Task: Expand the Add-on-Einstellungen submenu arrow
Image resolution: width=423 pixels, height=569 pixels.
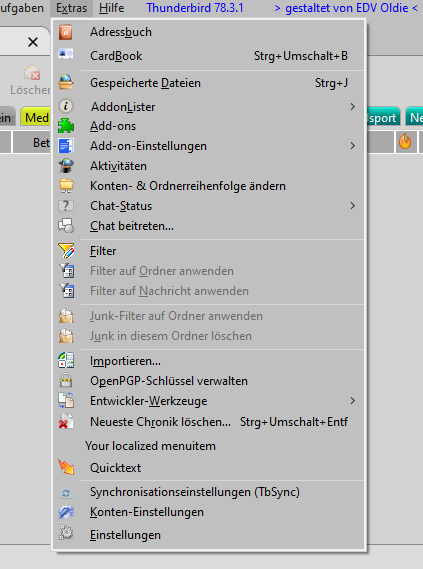Action: click(x=353, y=146)
